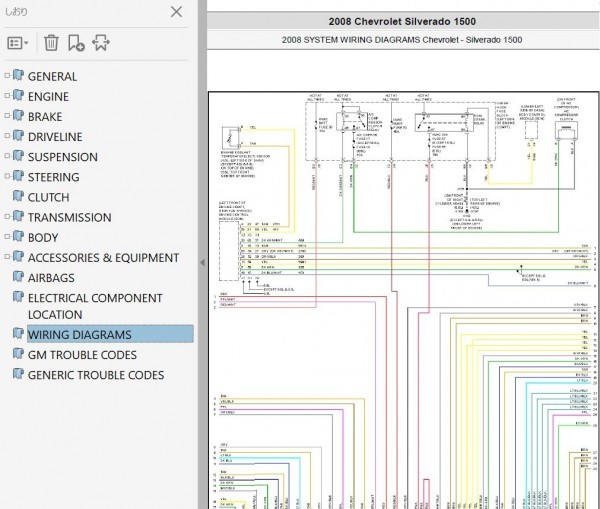Open the DRIVELINE bookmark
The width and height of the screenshot is (600, 509).
coord(55,137)
